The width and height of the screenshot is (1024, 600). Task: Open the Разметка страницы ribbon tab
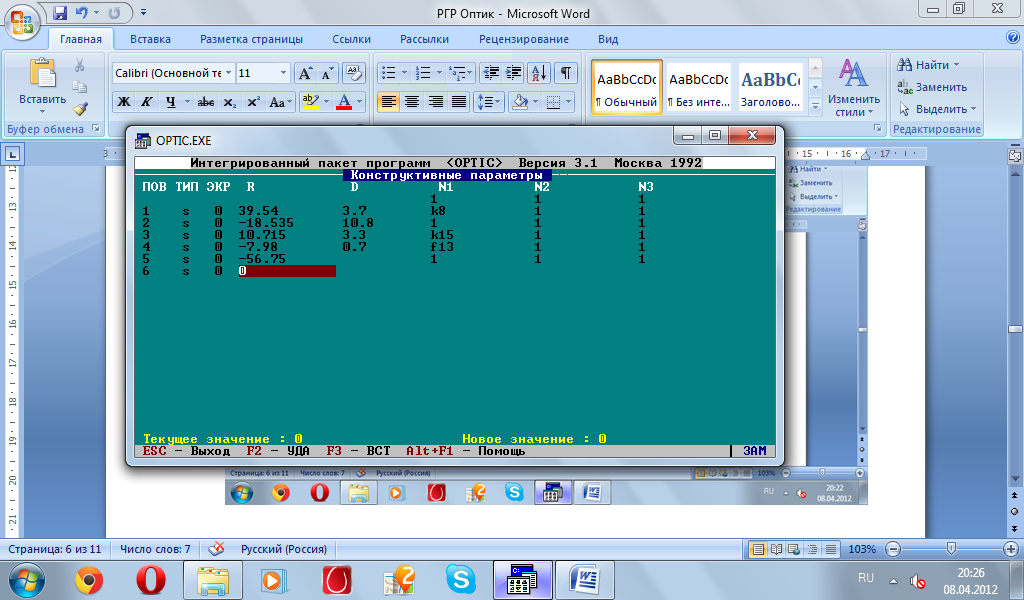coord(251,39)
